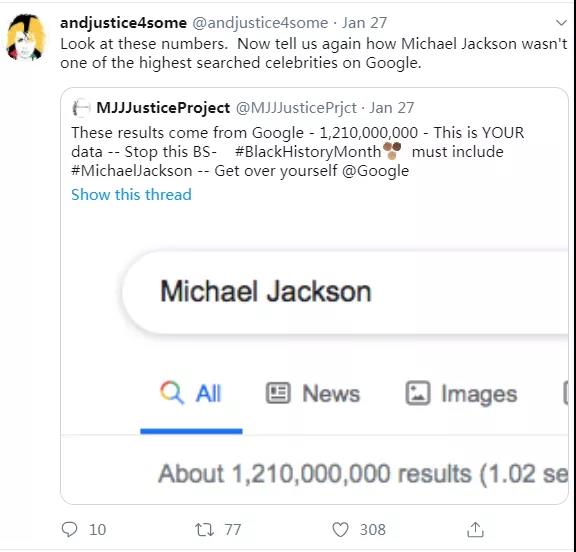Open the andjustice4some profile avatar
The height and width of the screenshot is (552, 576).
coord(25,37)
